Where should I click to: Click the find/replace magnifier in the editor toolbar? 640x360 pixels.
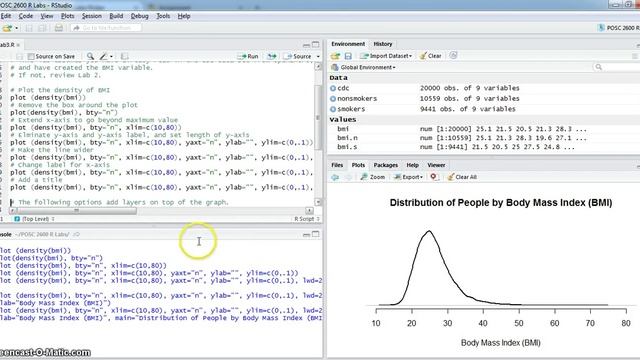point(90,56)
